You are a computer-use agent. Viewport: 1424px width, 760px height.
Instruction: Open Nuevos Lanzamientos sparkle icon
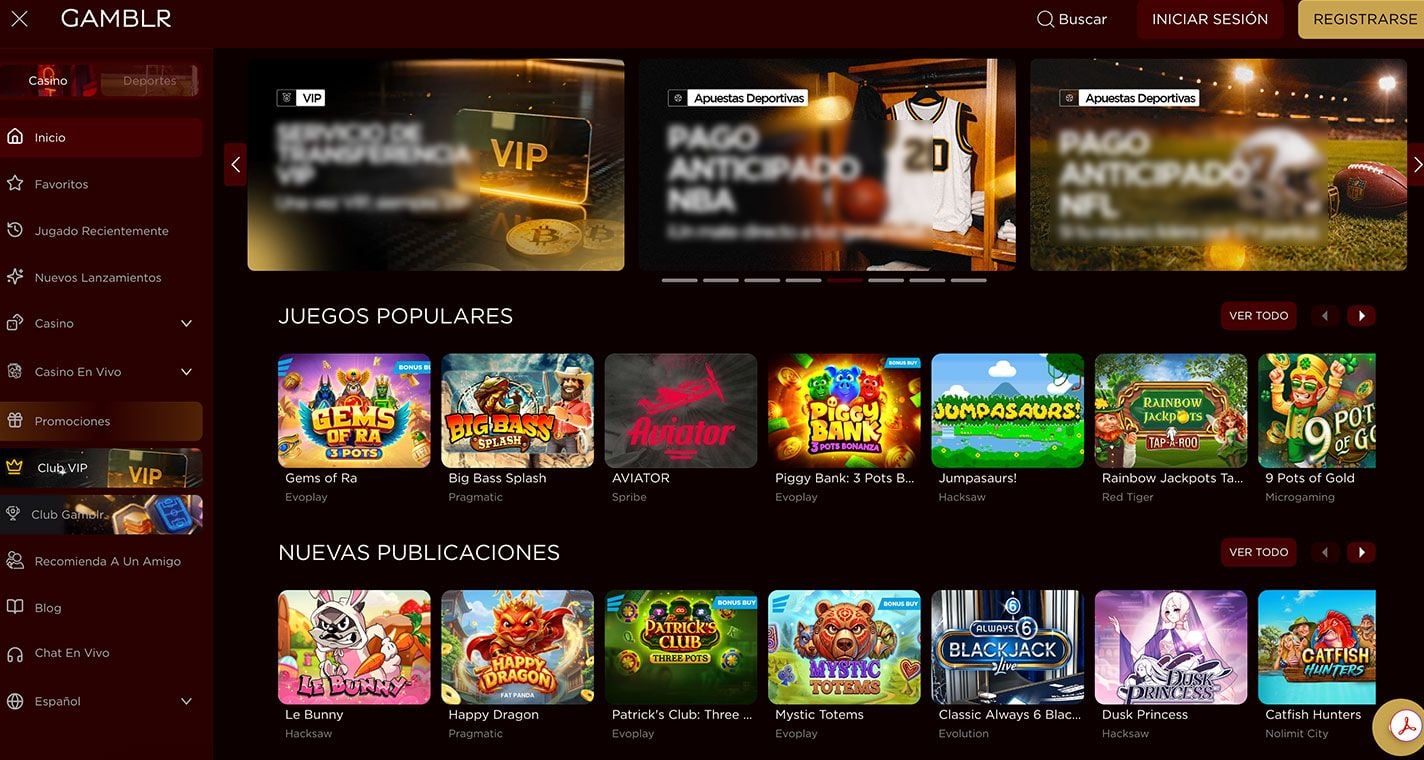pos(15,277)
